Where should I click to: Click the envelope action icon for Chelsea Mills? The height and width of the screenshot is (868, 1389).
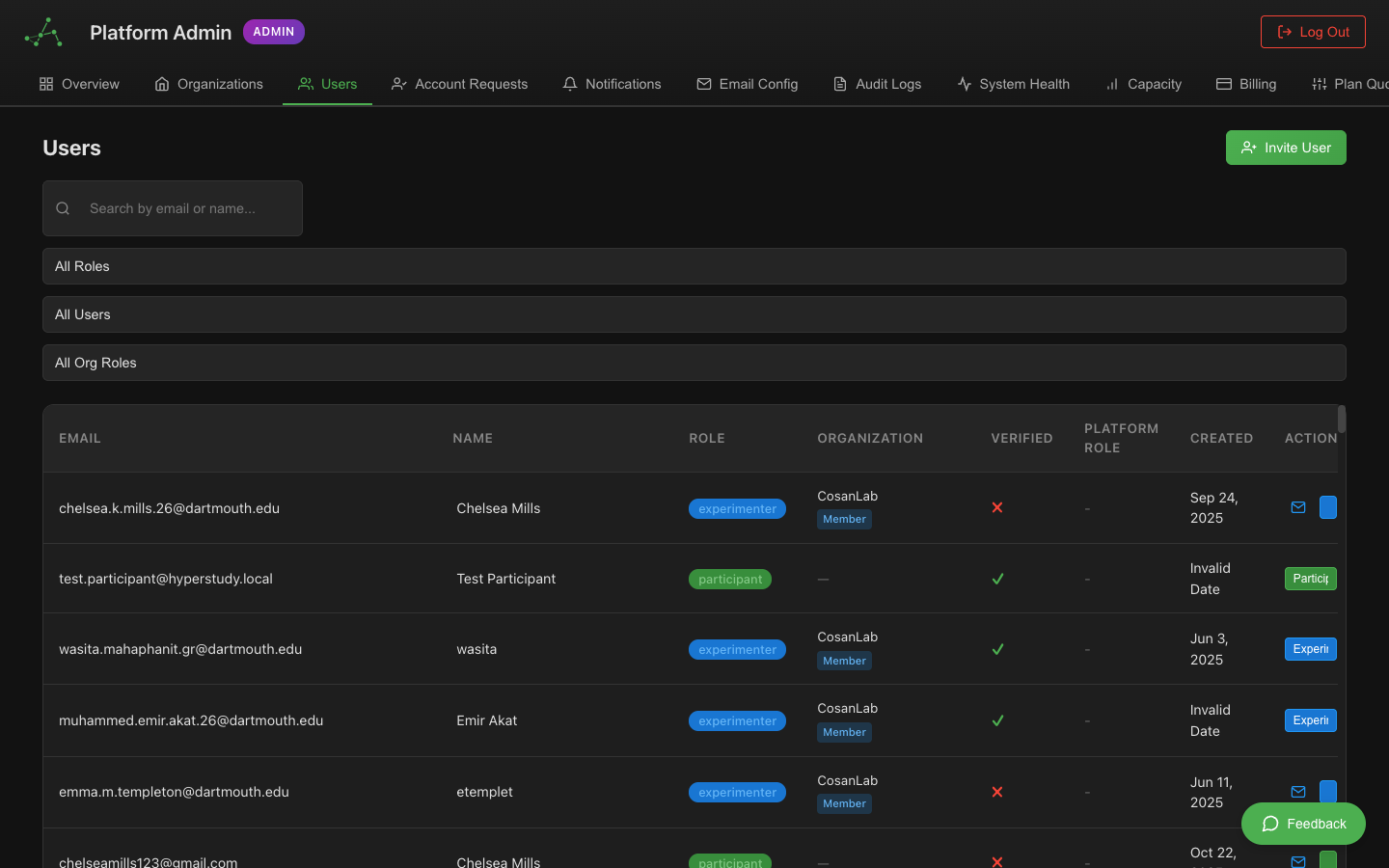click(x=1297, y=507)
